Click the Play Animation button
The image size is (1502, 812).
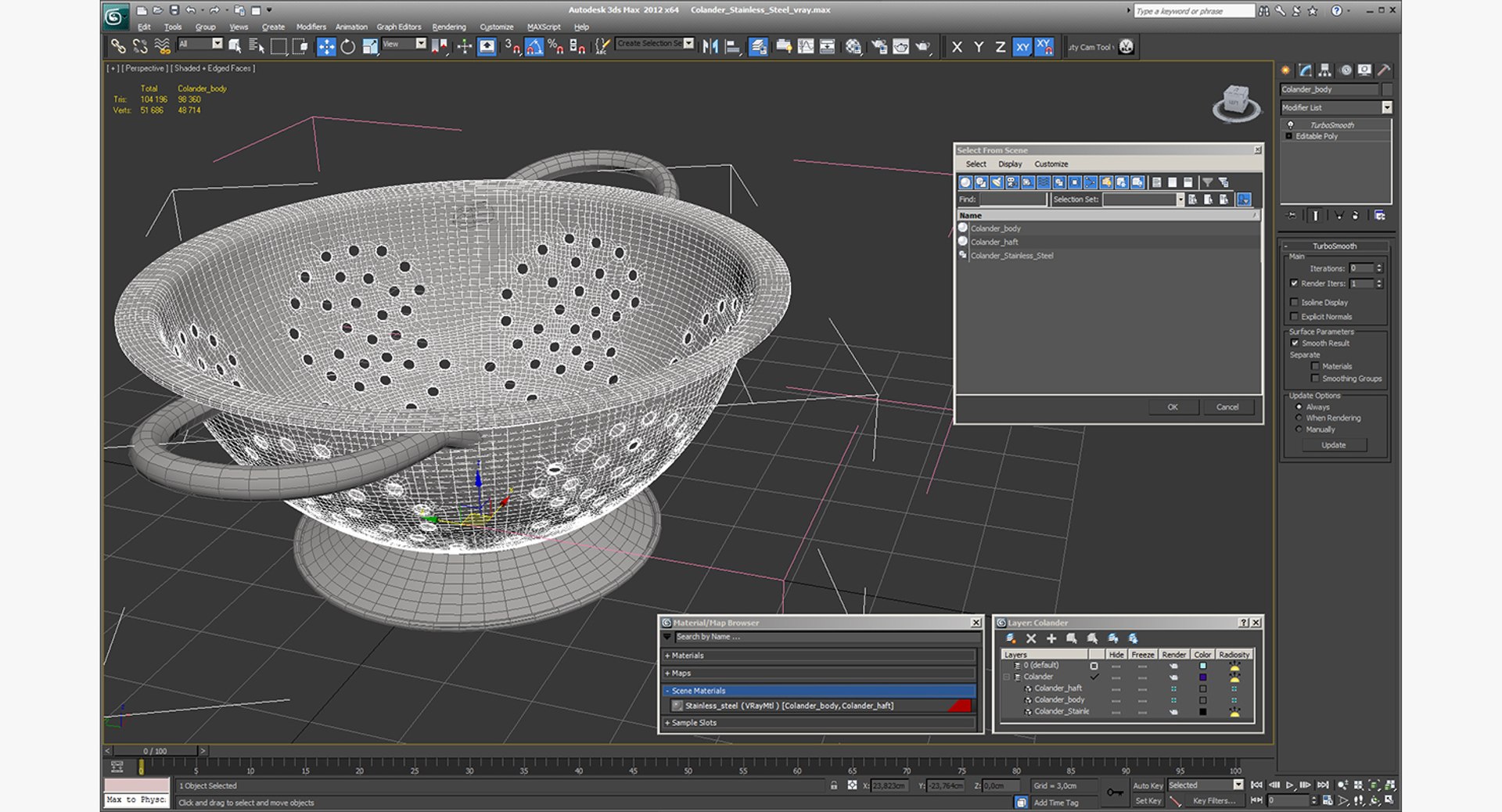point(1290,785)
